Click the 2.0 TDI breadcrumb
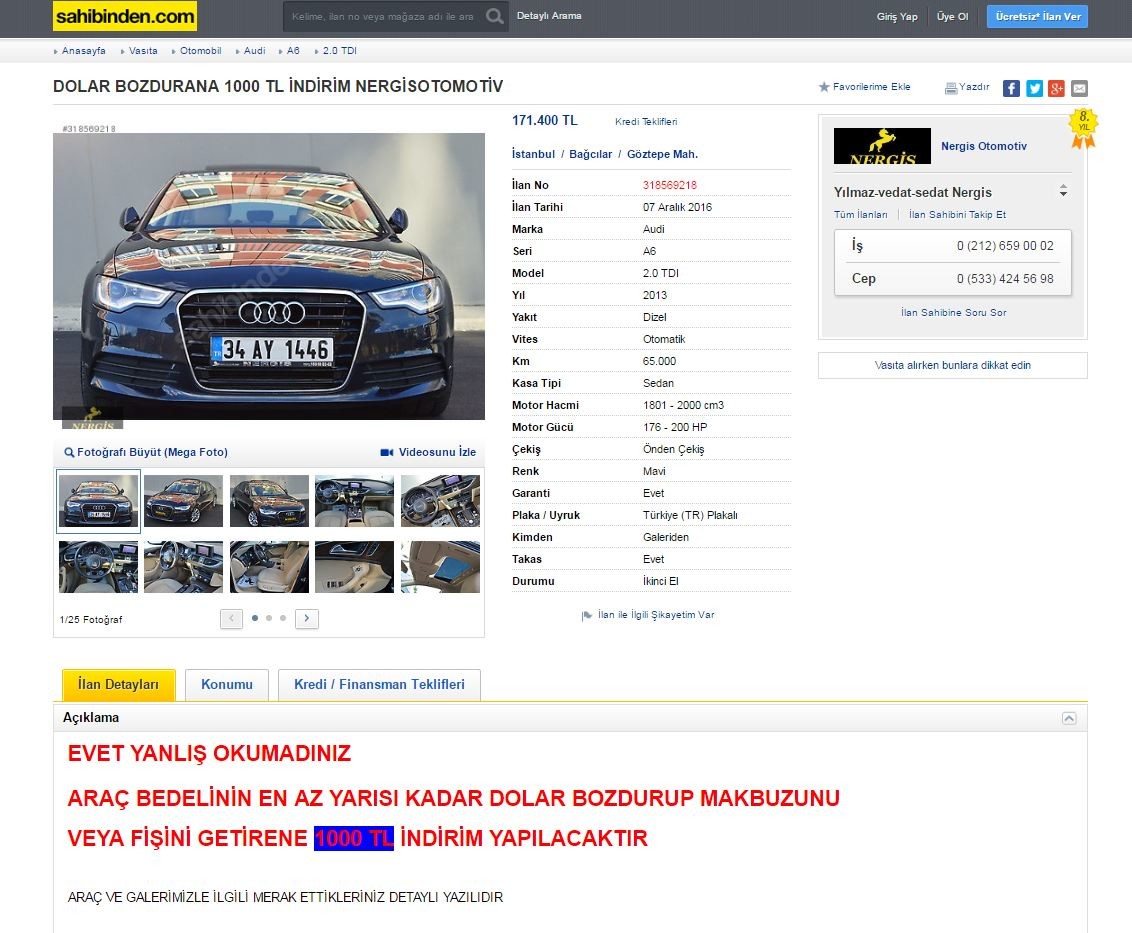 coord(339,51)
